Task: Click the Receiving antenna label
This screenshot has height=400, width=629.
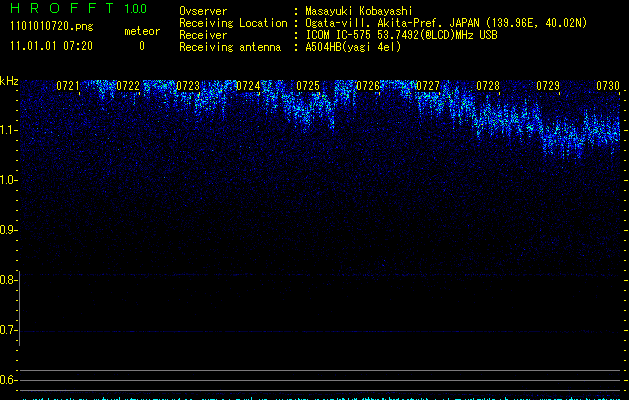Action: tap(230, 47)
